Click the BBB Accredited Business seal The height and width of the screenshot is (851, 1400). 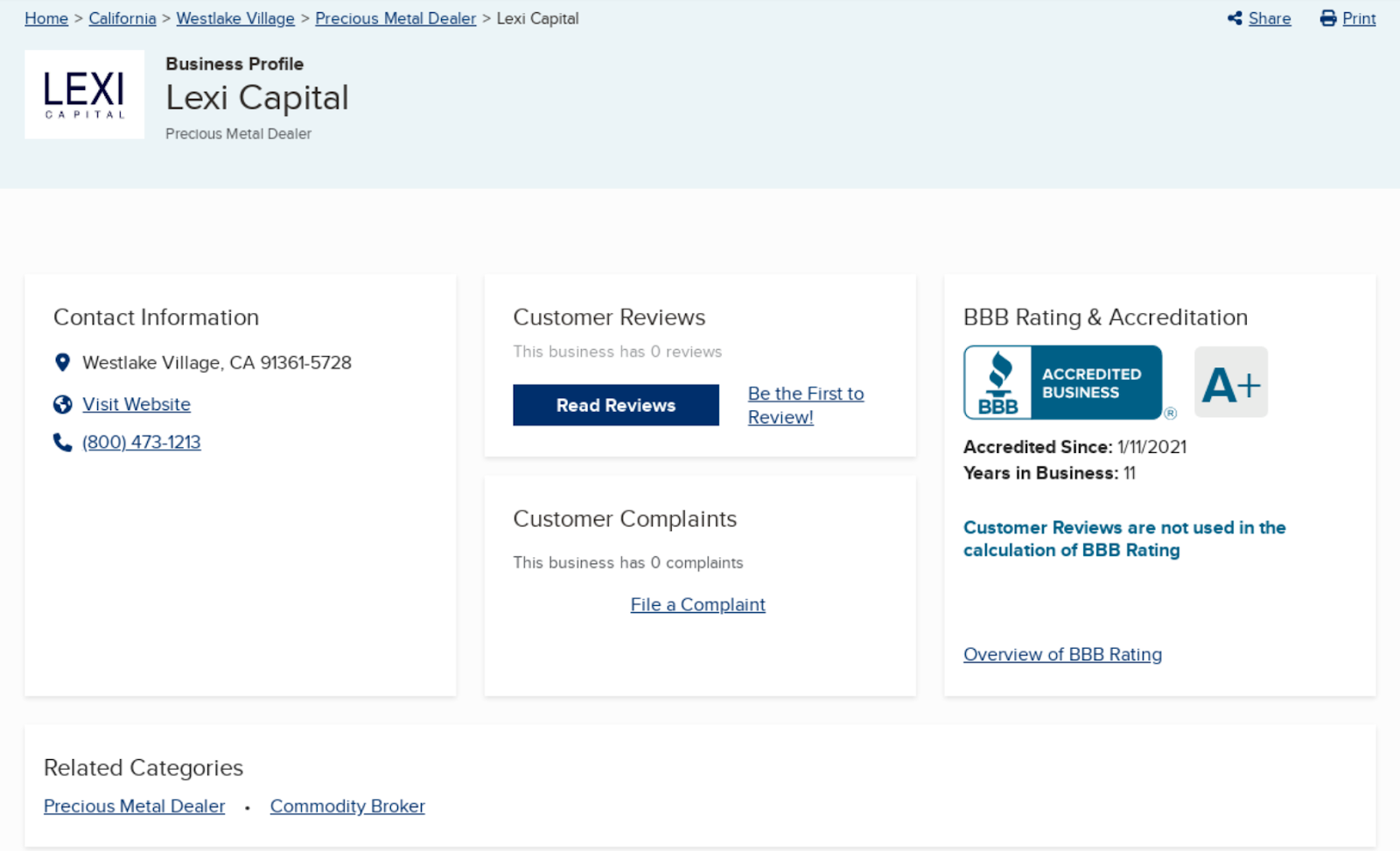(1063, 382)
